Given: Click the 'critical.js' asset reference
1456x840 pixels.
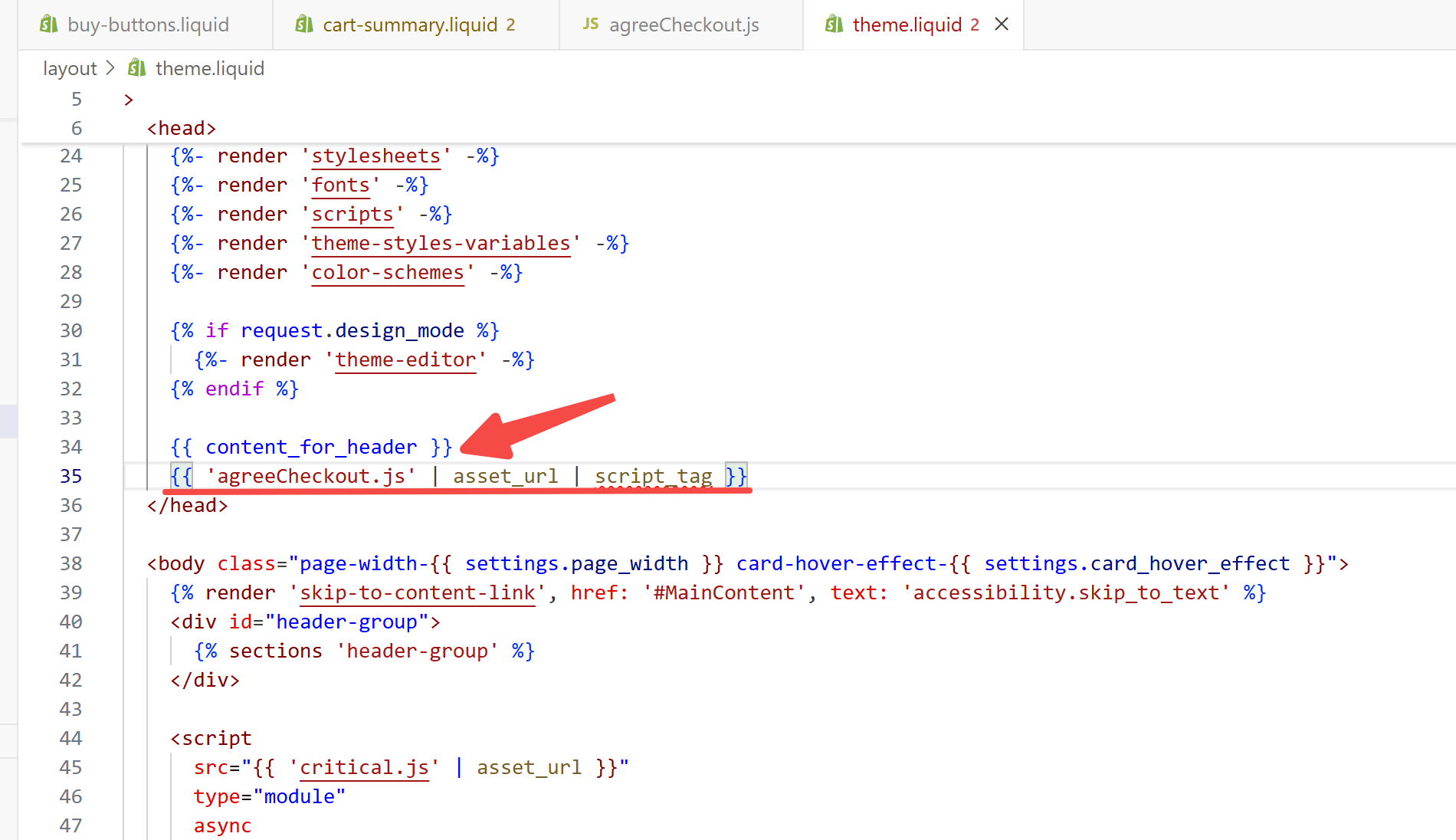Looking at the screenshot, I should click(x=364, y=767).
